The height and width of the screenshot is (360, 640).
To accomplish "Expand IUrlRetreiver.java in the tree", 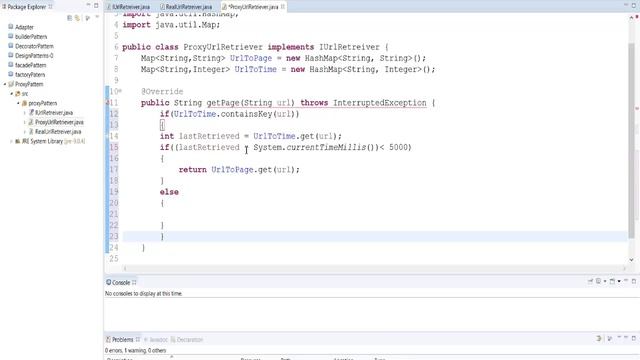I will (24, 113).
